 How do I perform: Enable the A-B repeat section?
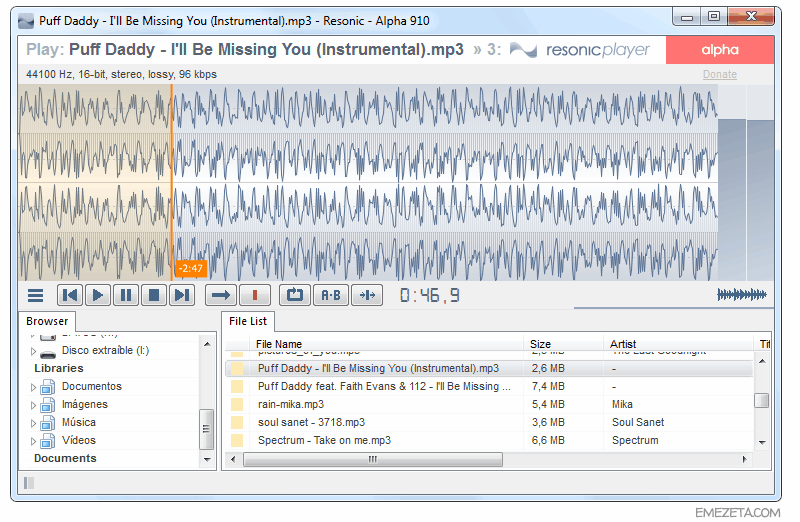point(331,295)
